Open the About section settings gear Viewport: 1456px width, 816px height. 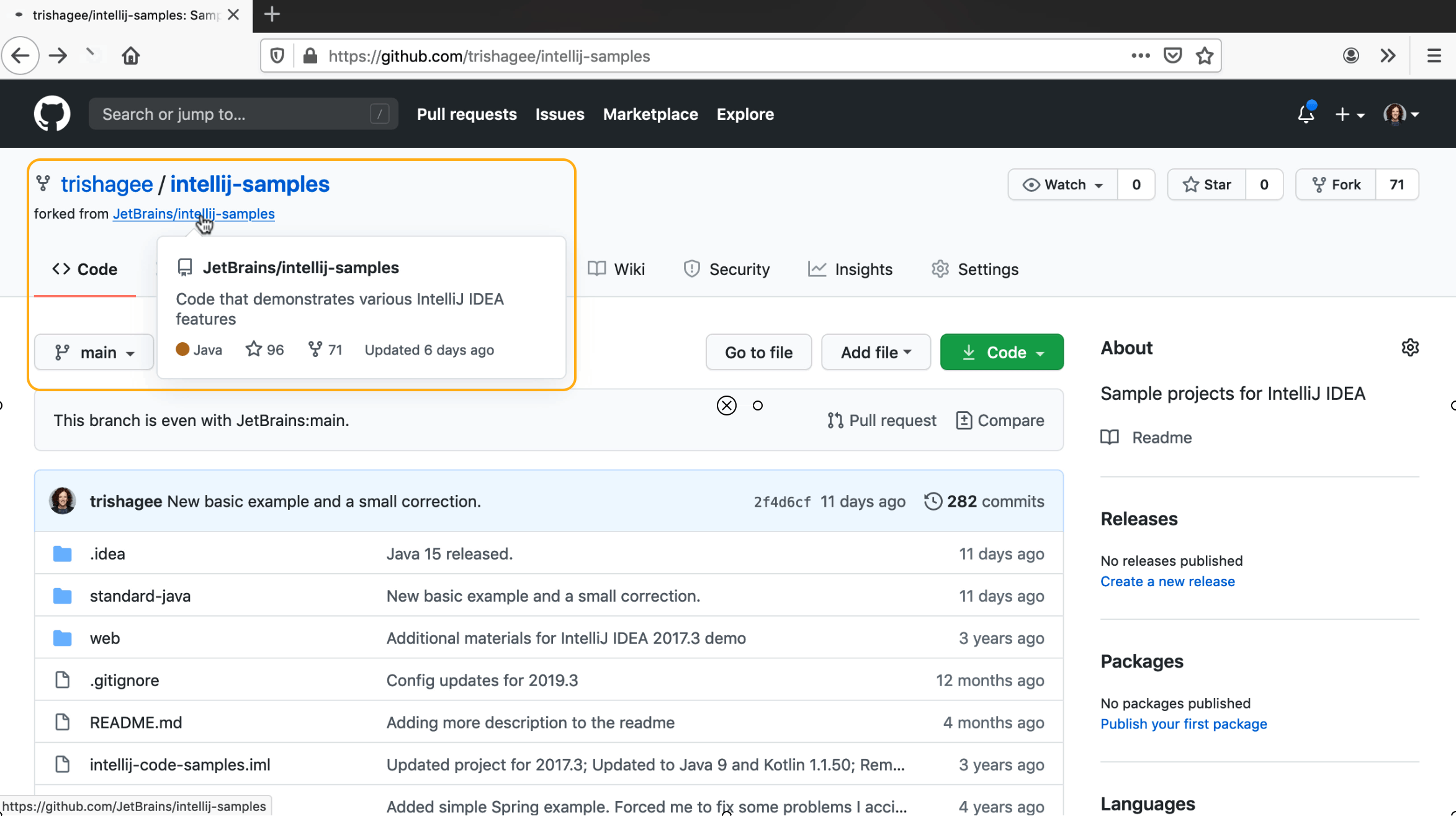coord(1409,347)
